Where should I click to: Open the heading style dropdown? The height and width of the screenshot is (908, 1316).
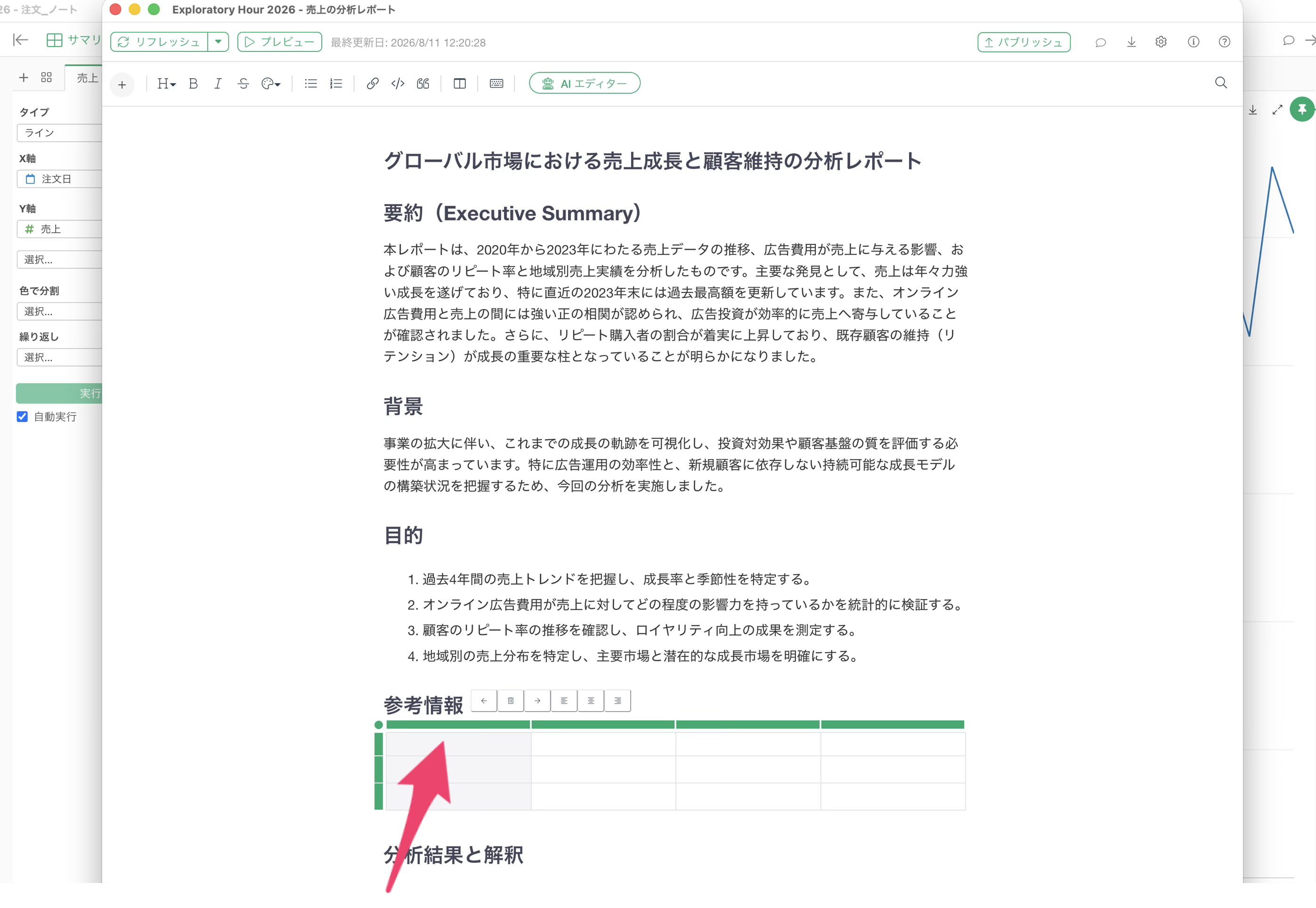coord(166,84)
